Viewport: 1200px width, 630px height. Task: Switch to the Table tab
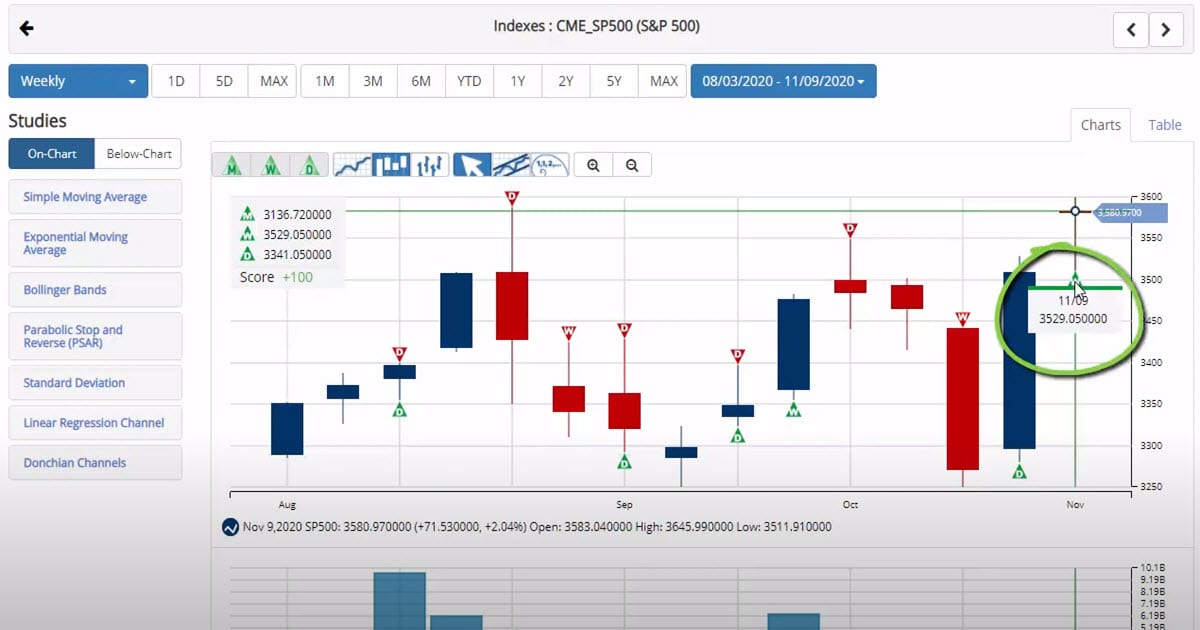(1164, 125)
